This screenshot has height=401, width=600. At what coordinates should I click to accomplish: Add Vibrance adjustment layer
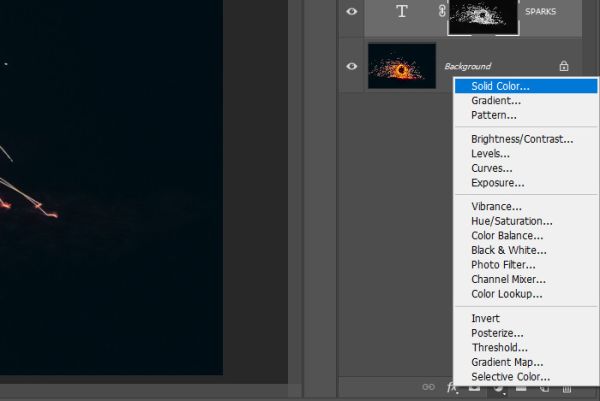coord(526,206)
